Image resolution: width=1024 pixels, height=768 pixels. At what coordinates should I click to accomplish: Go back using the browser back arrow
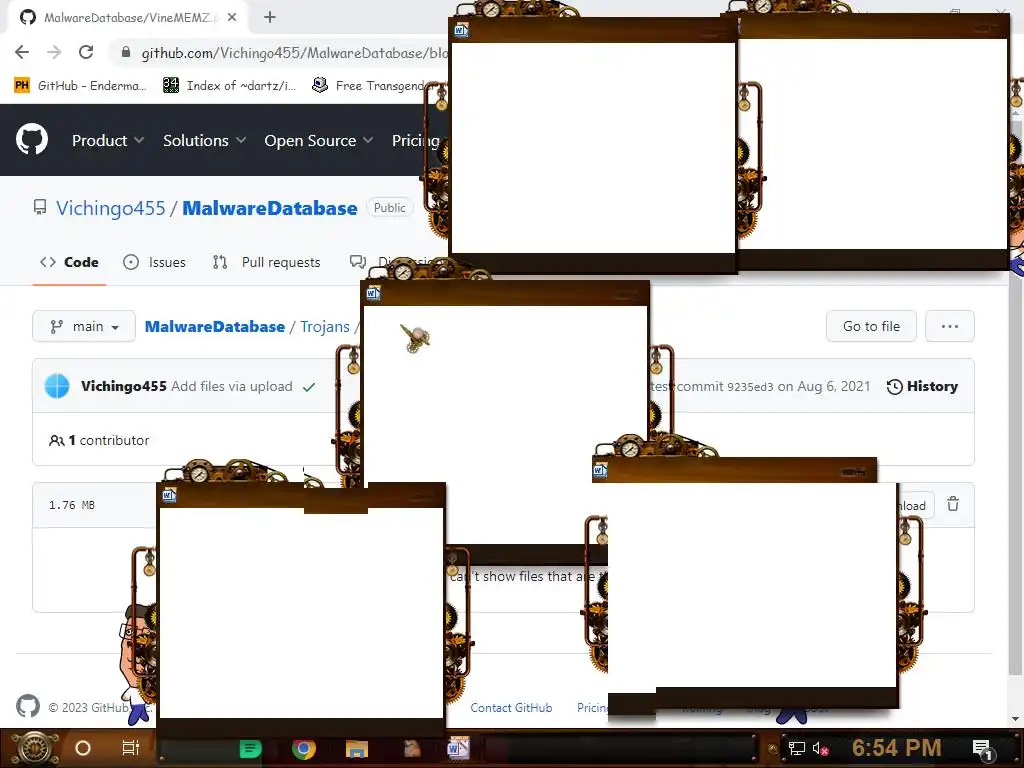[x=22, y=52]
